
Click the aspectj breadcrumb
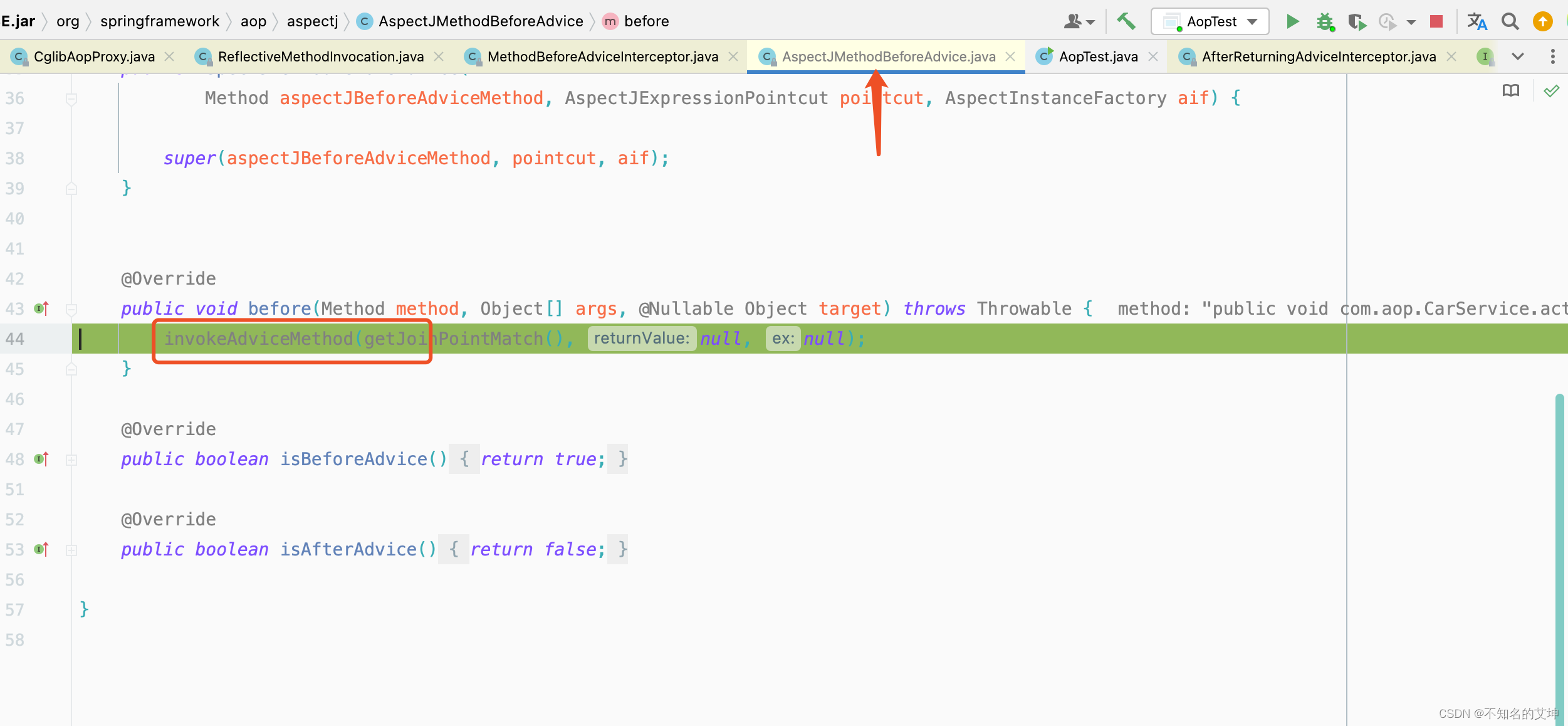coord(312,21)
